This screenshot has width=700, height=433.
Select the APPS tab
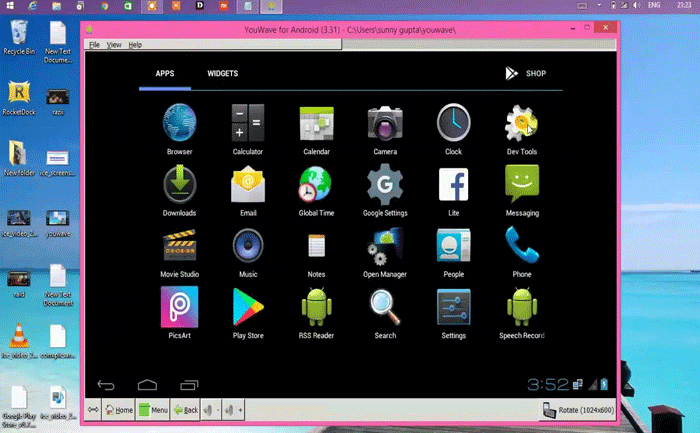click(165, 74)
